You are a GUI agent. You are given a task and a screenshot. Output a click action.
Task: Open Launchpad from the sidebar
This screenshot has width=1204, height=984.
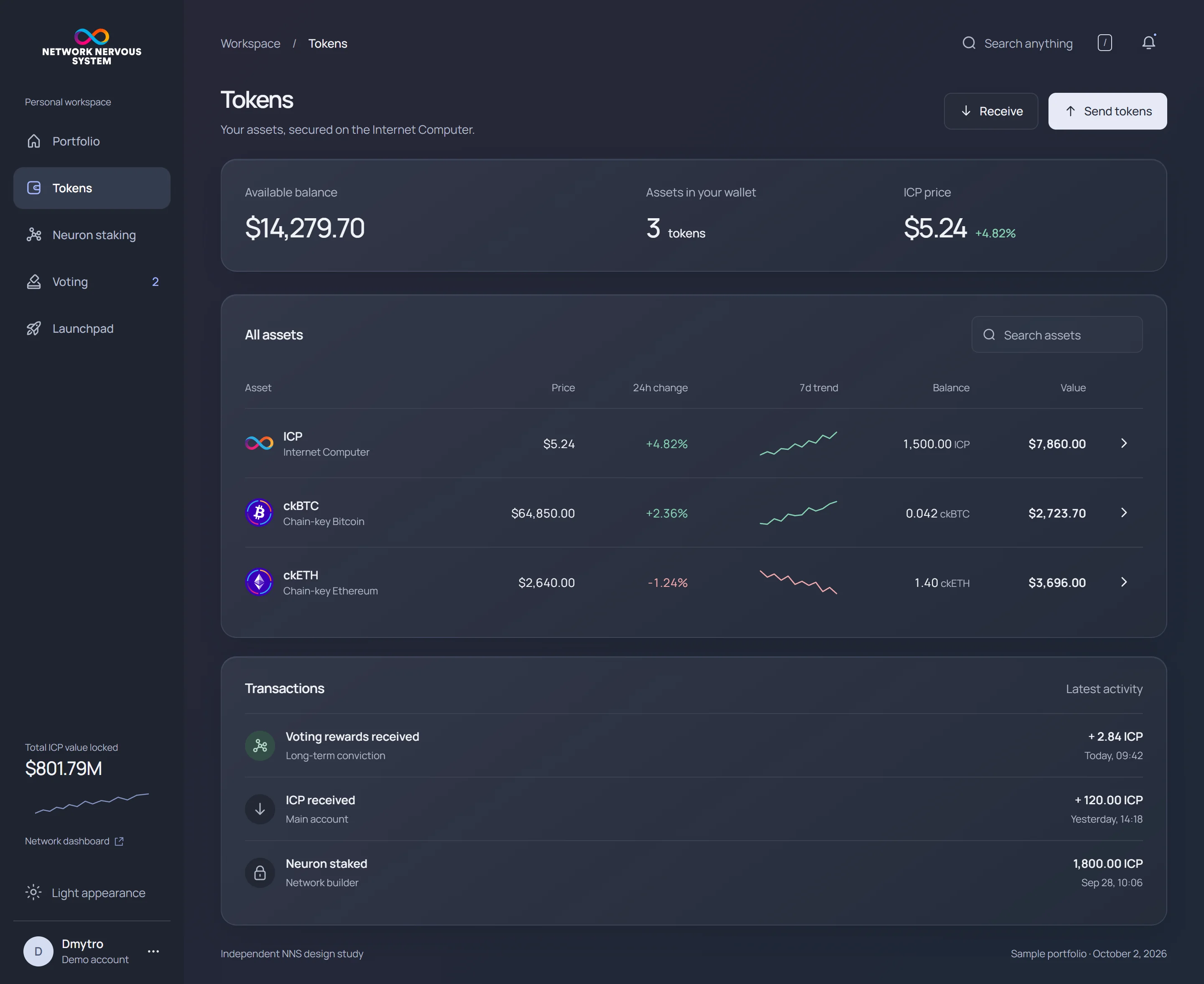click(92, 329)
